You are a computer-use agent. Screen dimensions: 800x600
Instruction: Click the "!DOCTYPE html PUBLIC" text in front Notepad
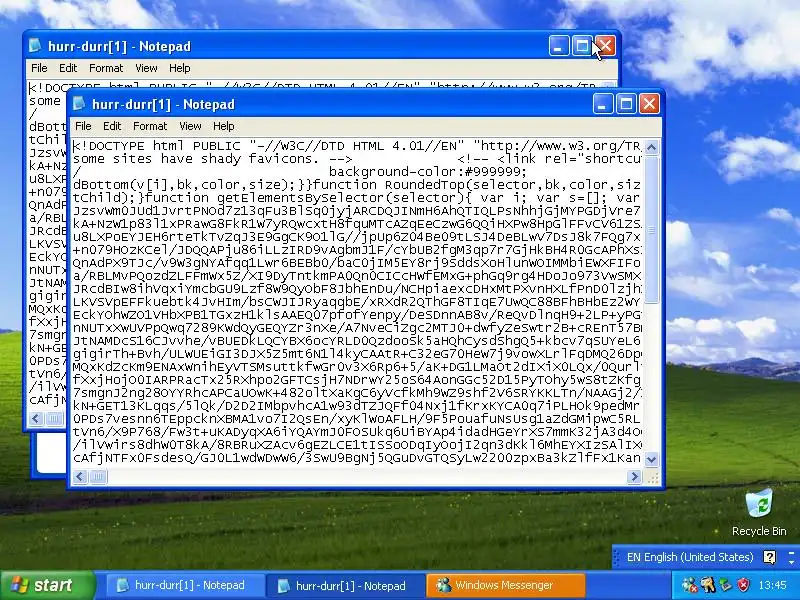(x=161, y=146)
